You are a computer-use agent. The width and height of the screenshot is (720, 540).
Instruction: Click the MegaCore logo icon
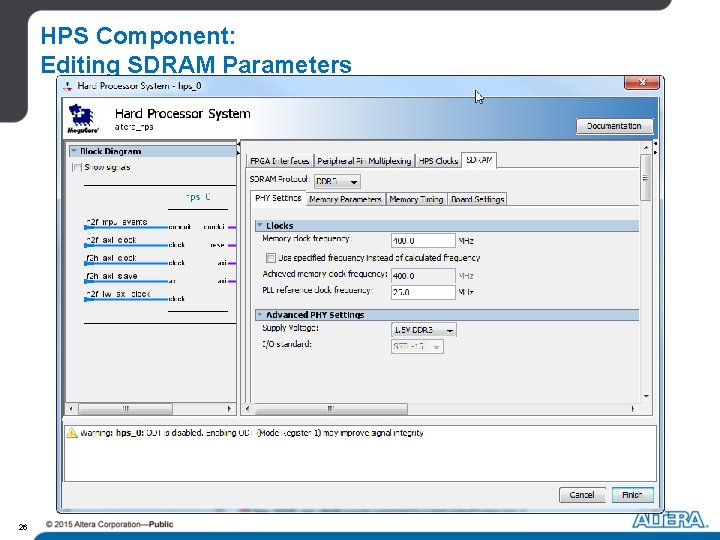(83, 119)
